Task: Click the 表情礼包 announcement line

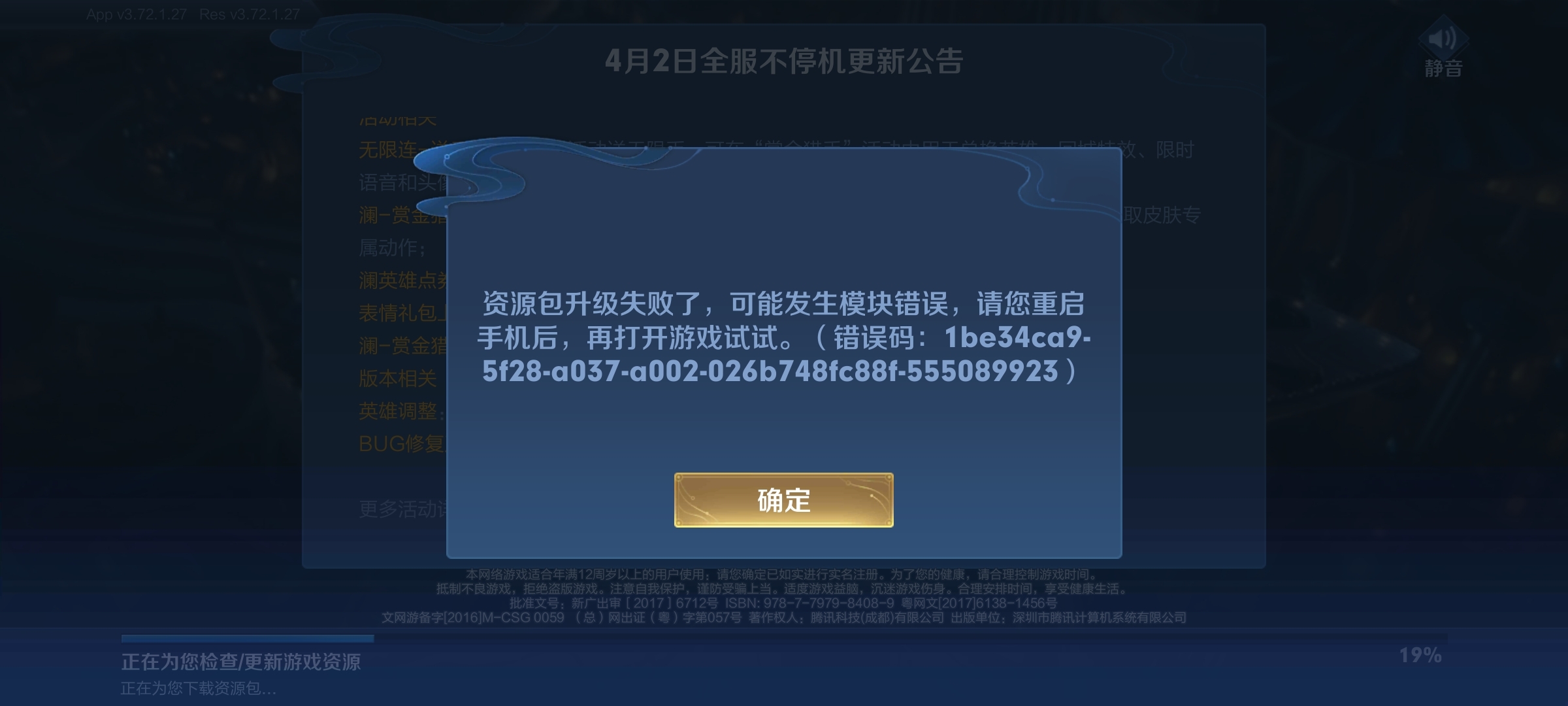Action: pyautogui.click(x=402, y=312)
